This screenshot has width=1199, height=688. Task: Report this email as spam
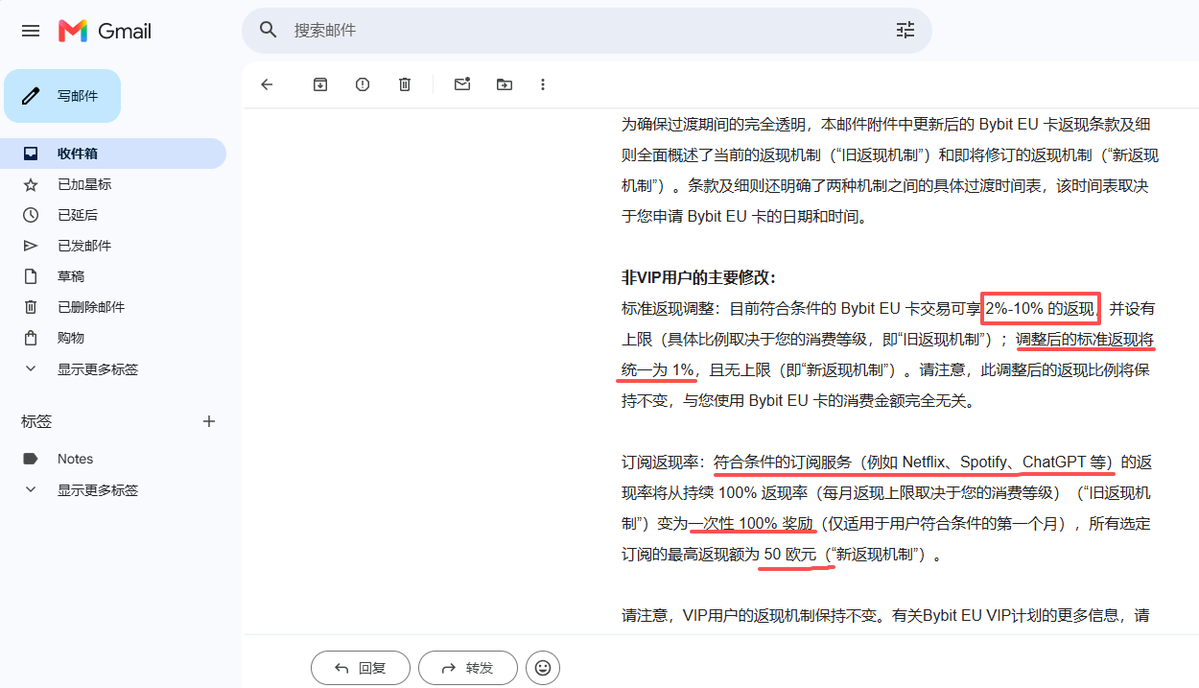pos(362,84)
